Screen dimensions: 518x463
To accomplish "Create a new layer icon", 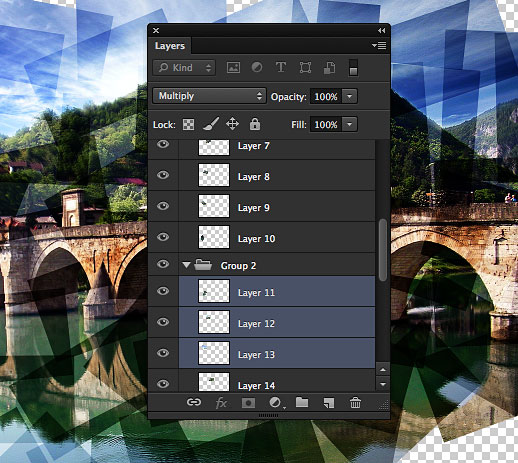I will pos(329,403).
